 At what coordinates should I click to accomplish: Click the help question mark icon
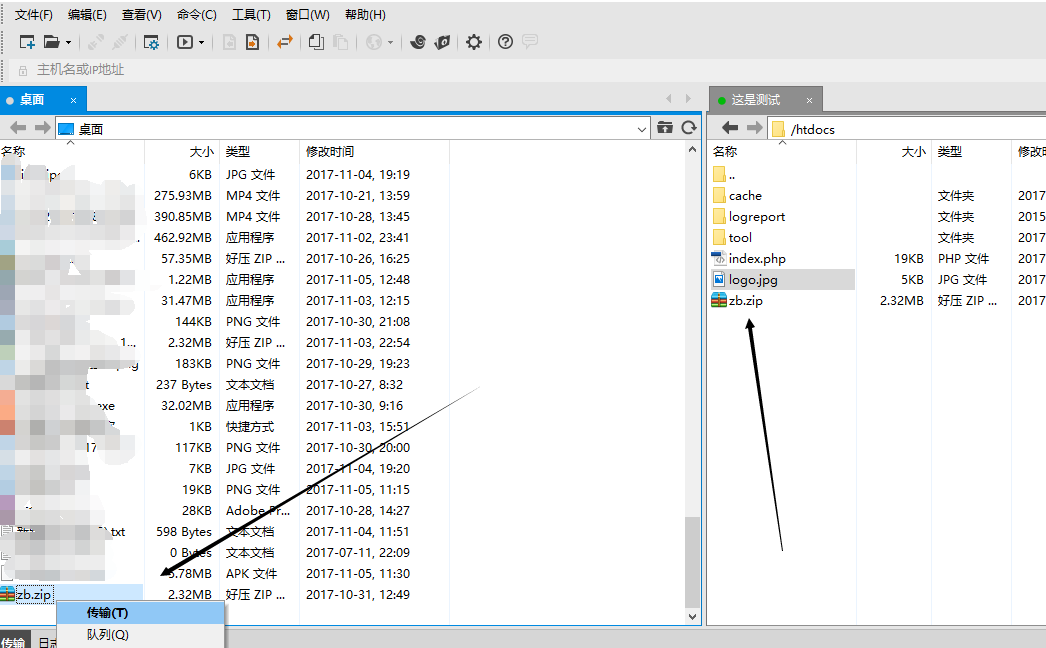tap(505, 42)
